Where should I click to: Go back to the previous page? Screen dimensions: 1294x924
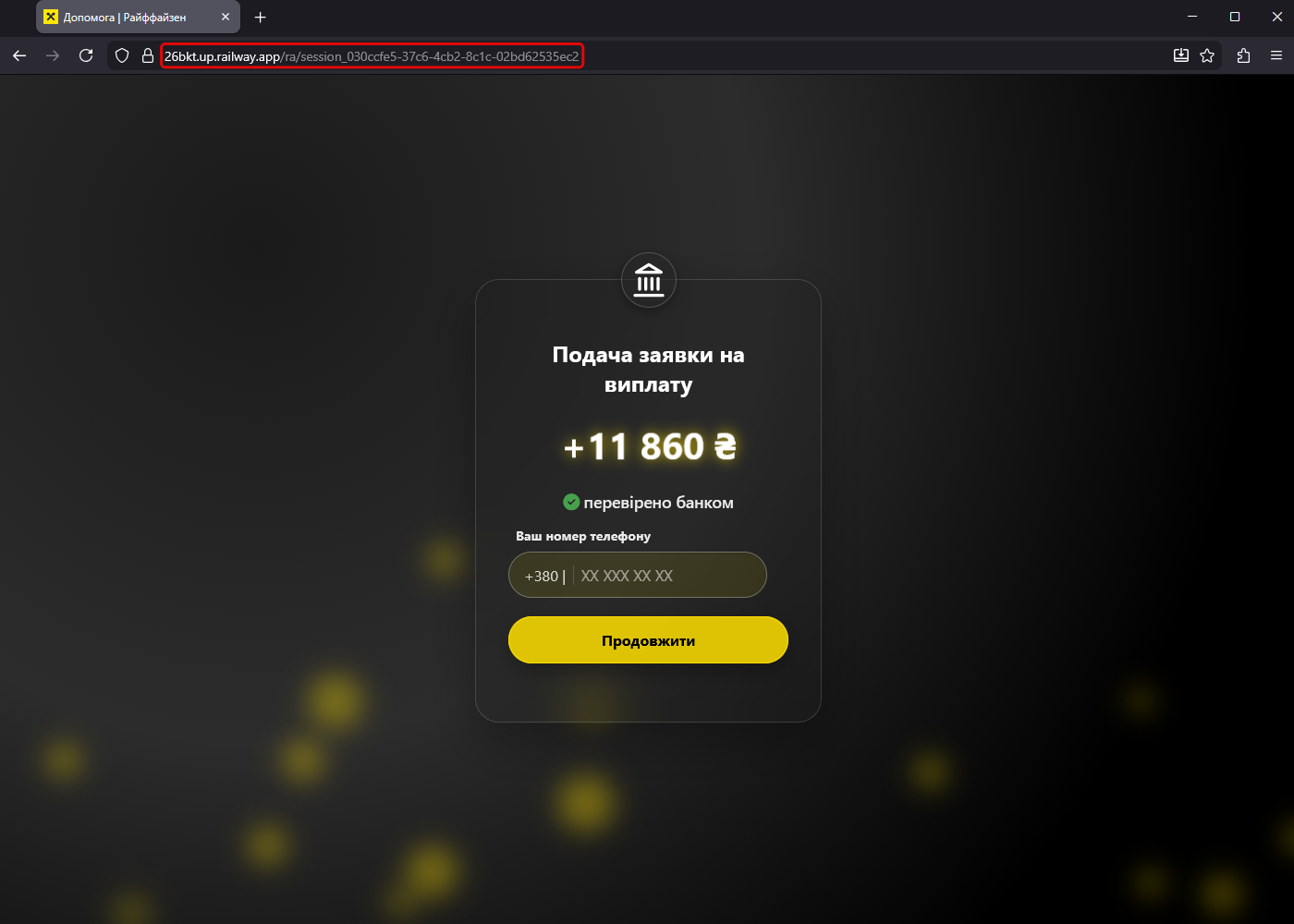pos(19,55)
